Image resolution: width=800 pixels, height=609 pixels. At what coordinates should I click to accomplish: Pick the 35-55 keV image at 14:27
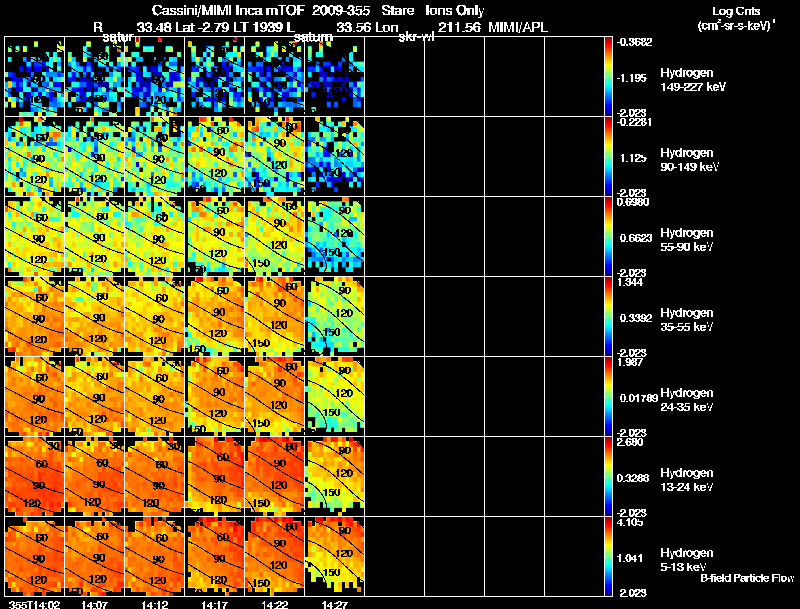click(334, 317)
